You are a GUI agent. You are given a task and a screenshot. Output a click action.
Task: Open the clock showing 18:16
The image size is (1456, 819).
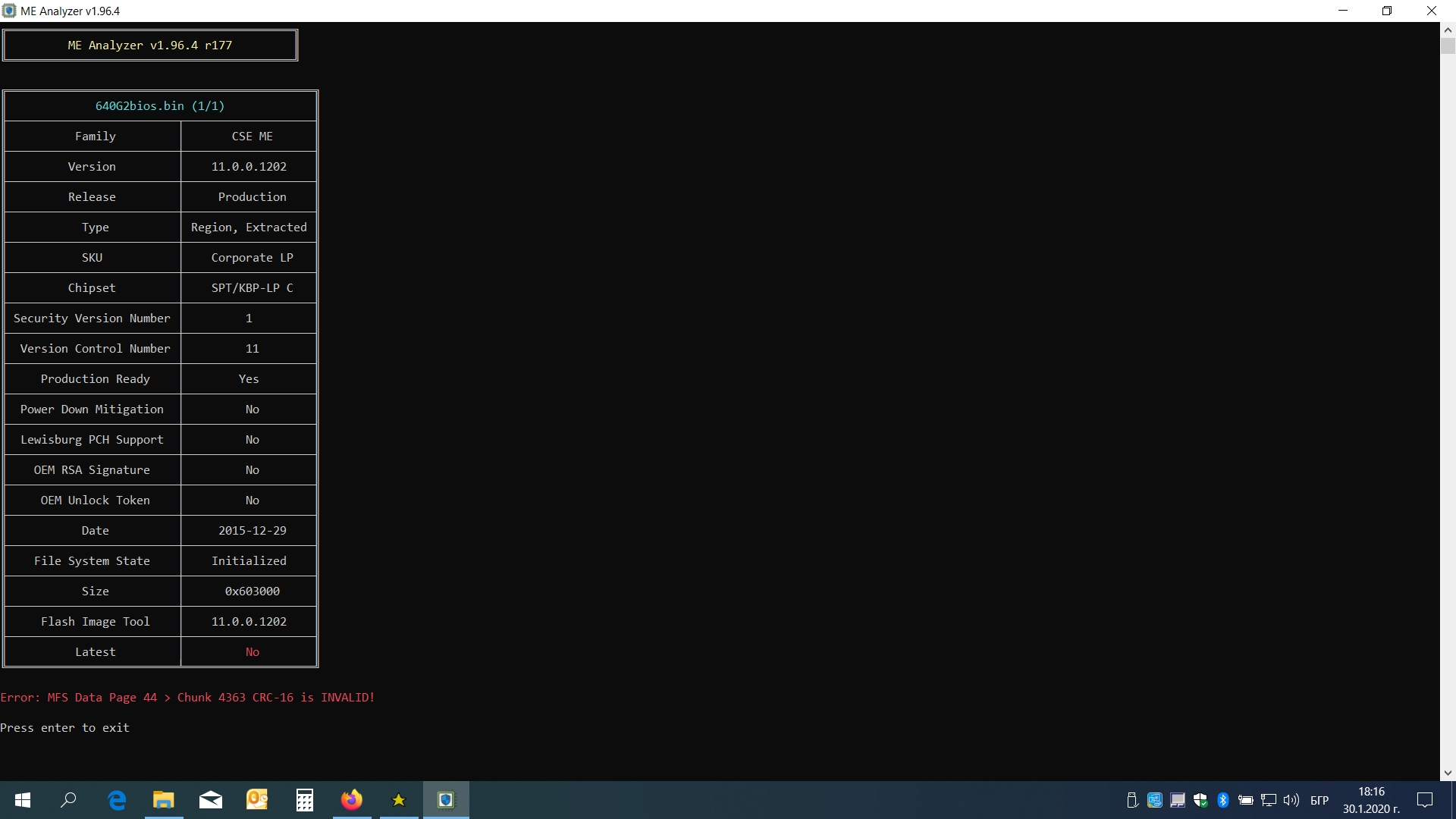click(x=1371, y=800)
